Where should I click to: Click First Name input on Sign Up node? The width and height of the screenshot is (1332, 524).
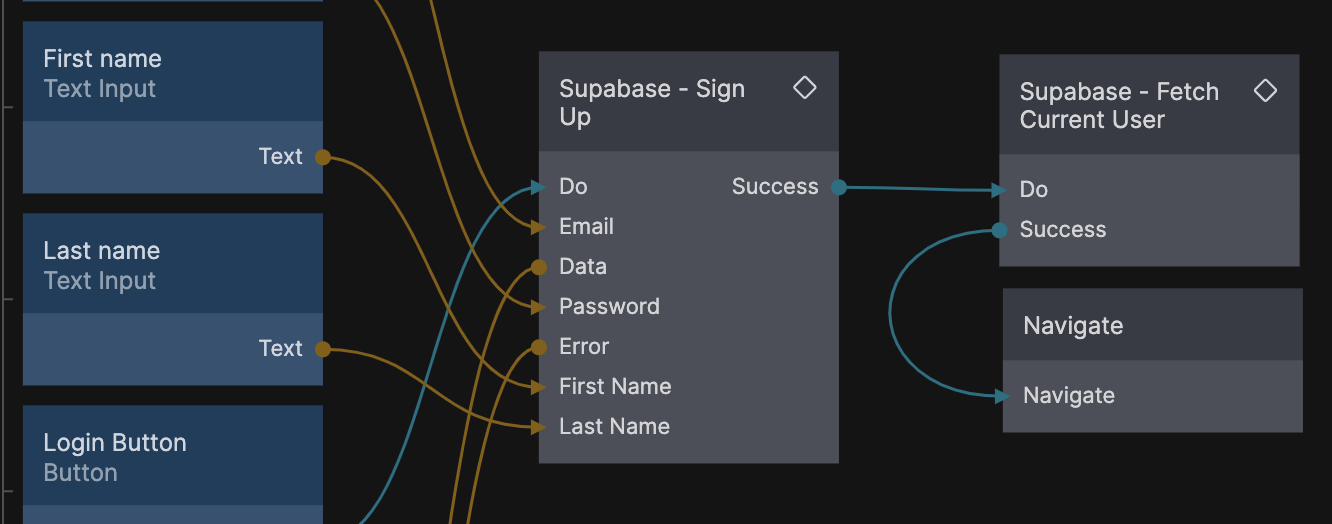[539, 387]
